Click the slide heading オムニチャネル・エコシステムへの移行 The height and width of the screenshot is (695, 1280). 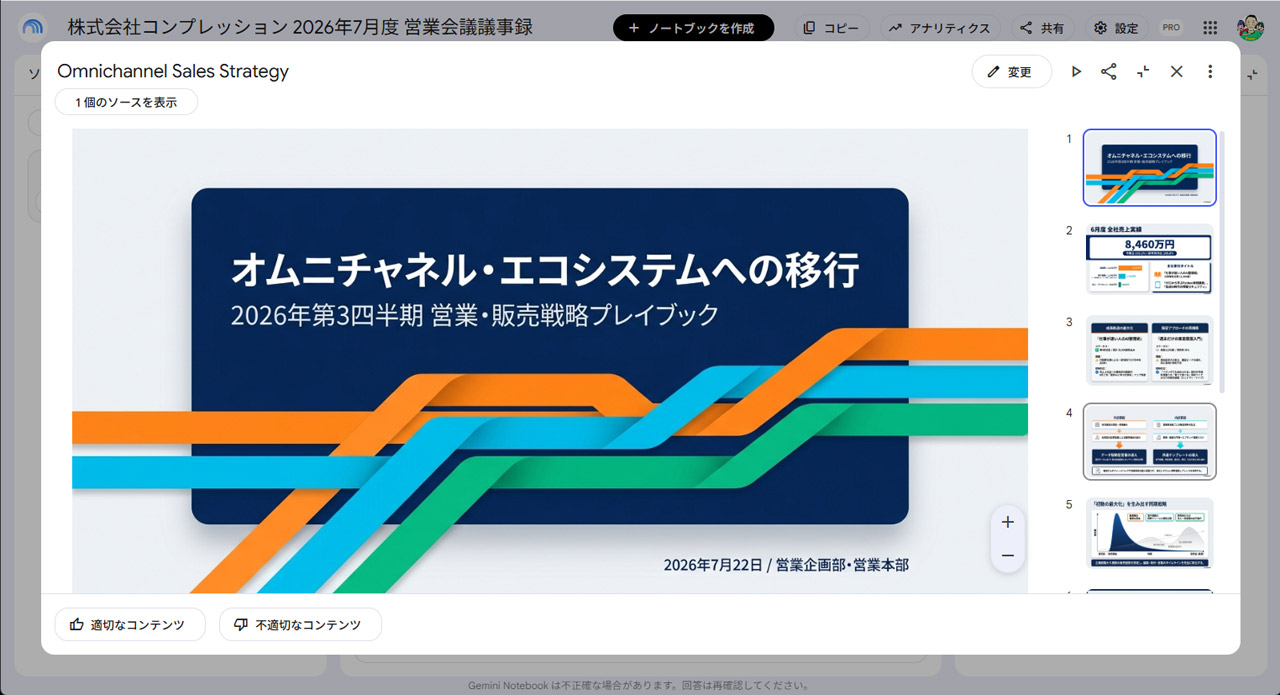pos(545,270)
